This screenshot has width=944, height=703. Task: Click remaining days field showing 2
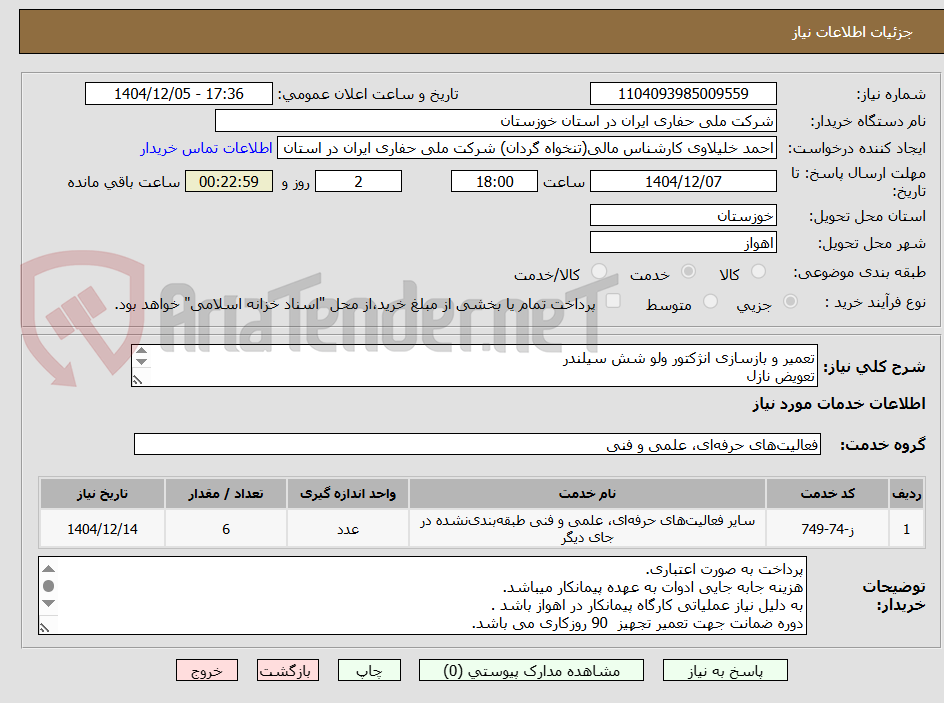tap(358, 181)
